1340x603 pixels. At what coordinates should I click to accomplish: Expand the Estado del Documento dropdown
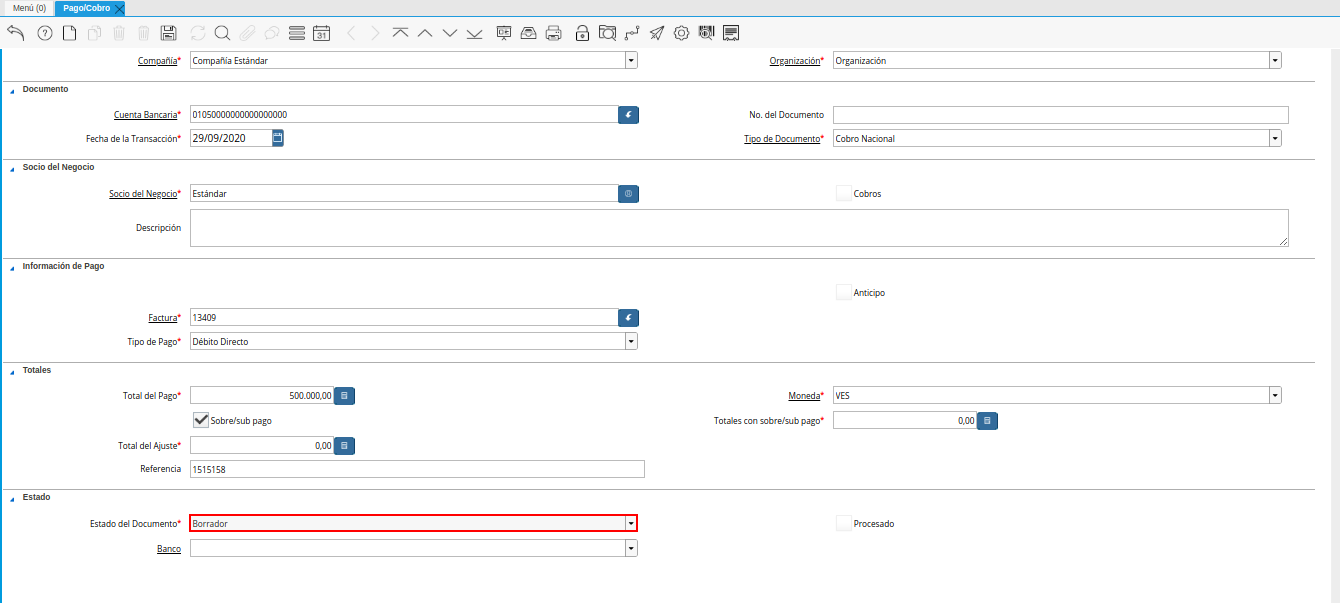coord(630,524)
